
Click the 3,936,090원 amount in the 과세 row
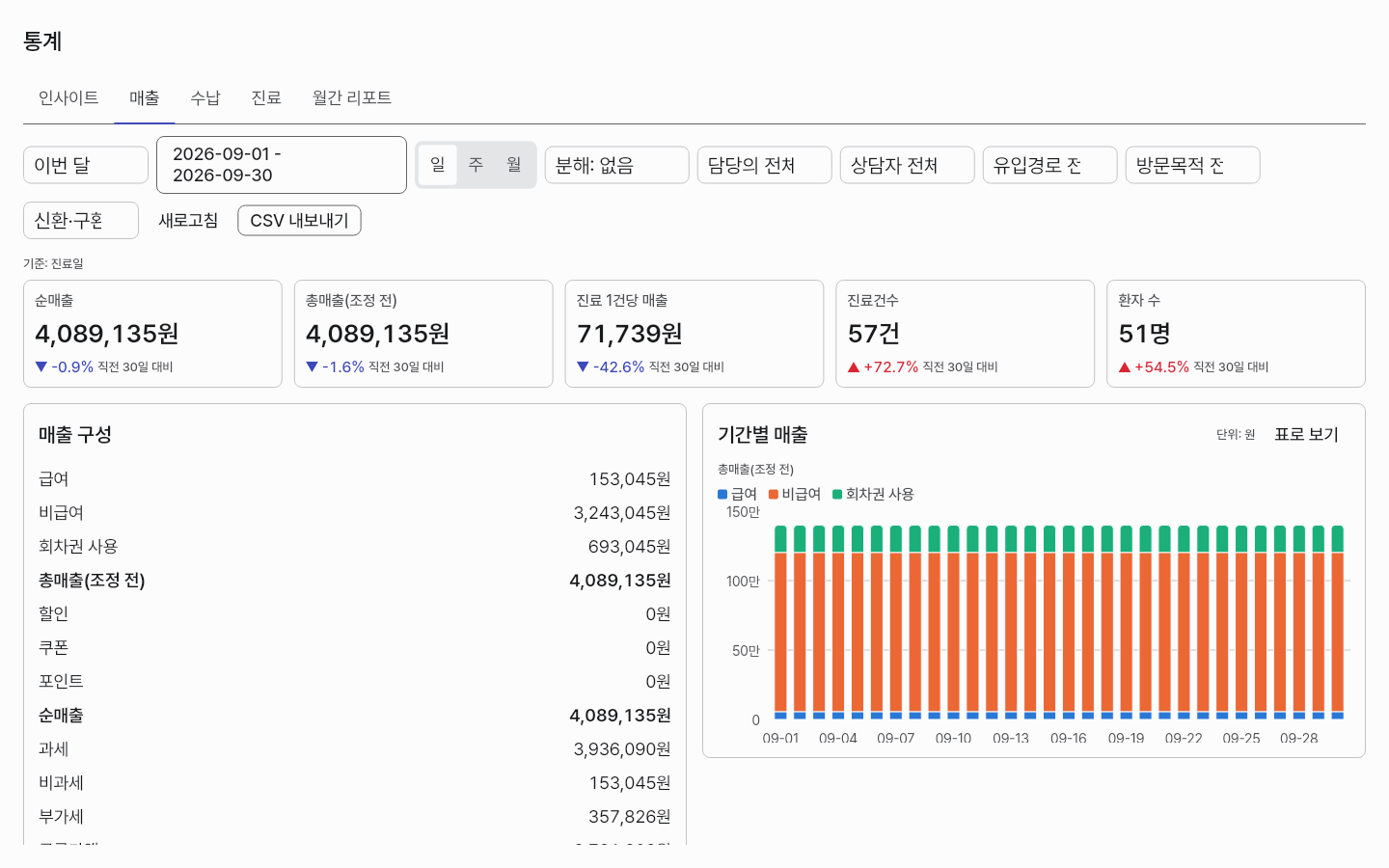click(622, 749)
